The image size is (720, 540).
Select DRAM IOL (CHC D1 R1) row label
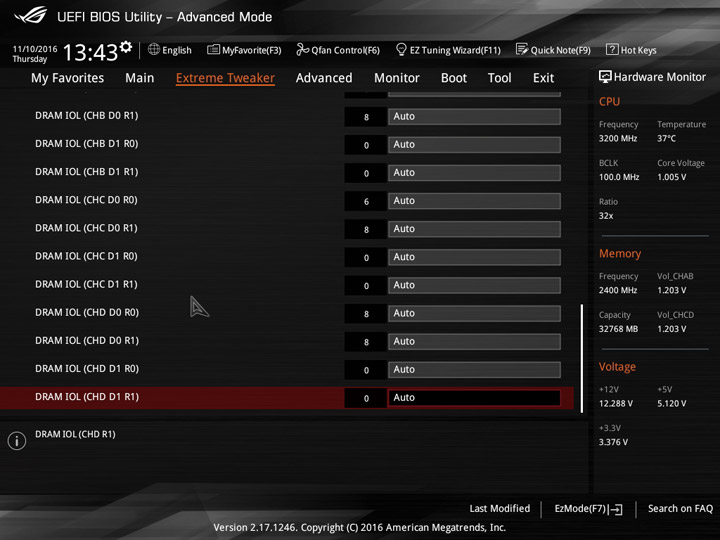[x=86, y=284]
